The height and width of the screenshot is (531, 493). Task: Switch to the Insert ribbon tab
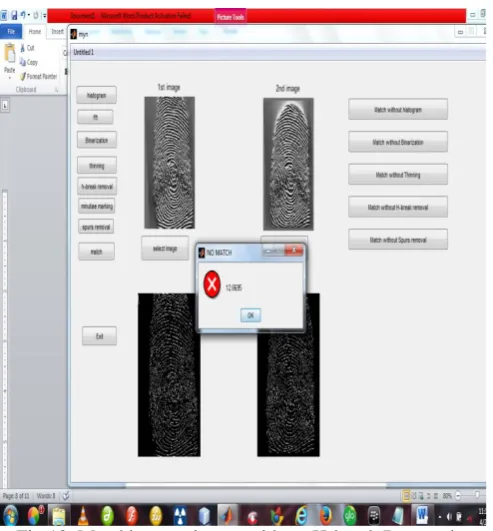pyautogui.click(x=57, y=32)
